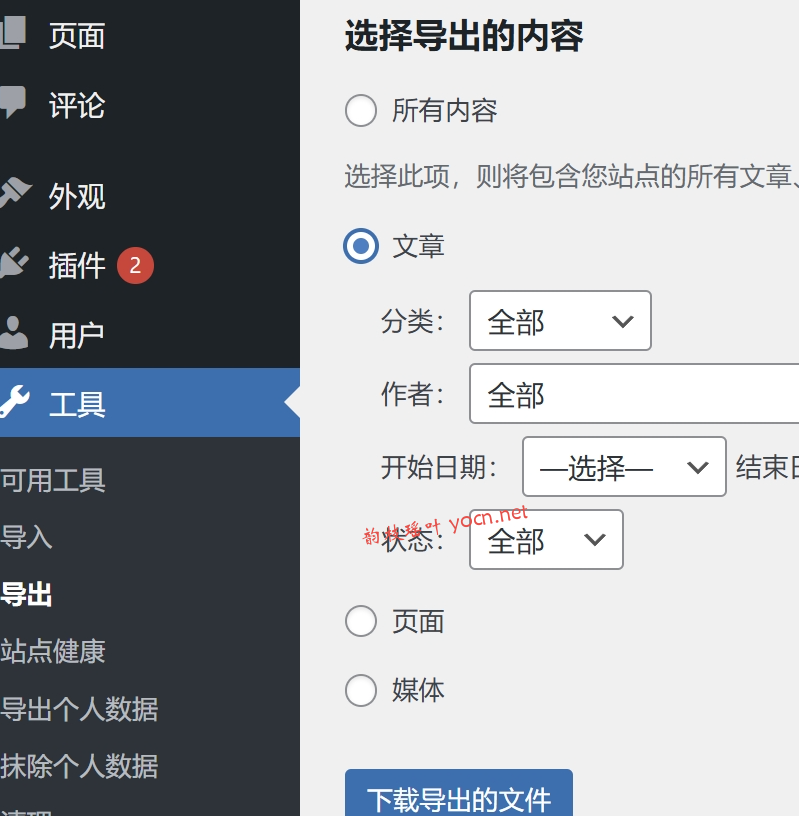Image resolution: width=799 pixels, height=816 pixels.
Task: Click the Tools wrench icon
Action: [15, 401]
